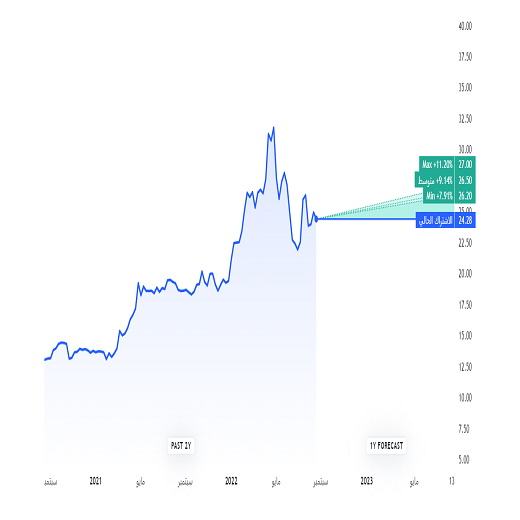Click the current price dot on the chart

click(x=317, y=219)
